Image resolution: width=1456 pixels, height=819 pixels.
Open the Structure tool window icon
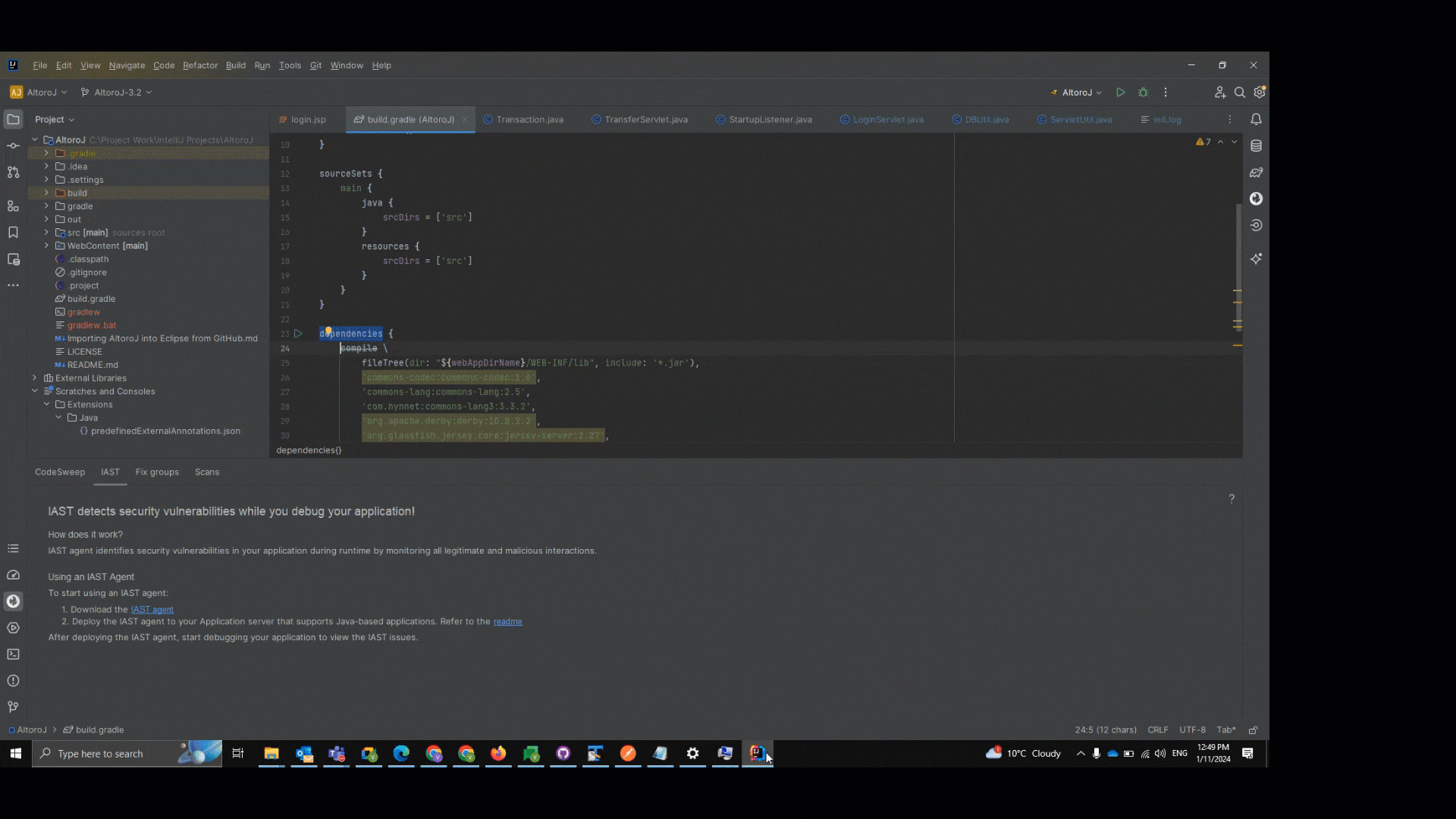tap(13, 206)
